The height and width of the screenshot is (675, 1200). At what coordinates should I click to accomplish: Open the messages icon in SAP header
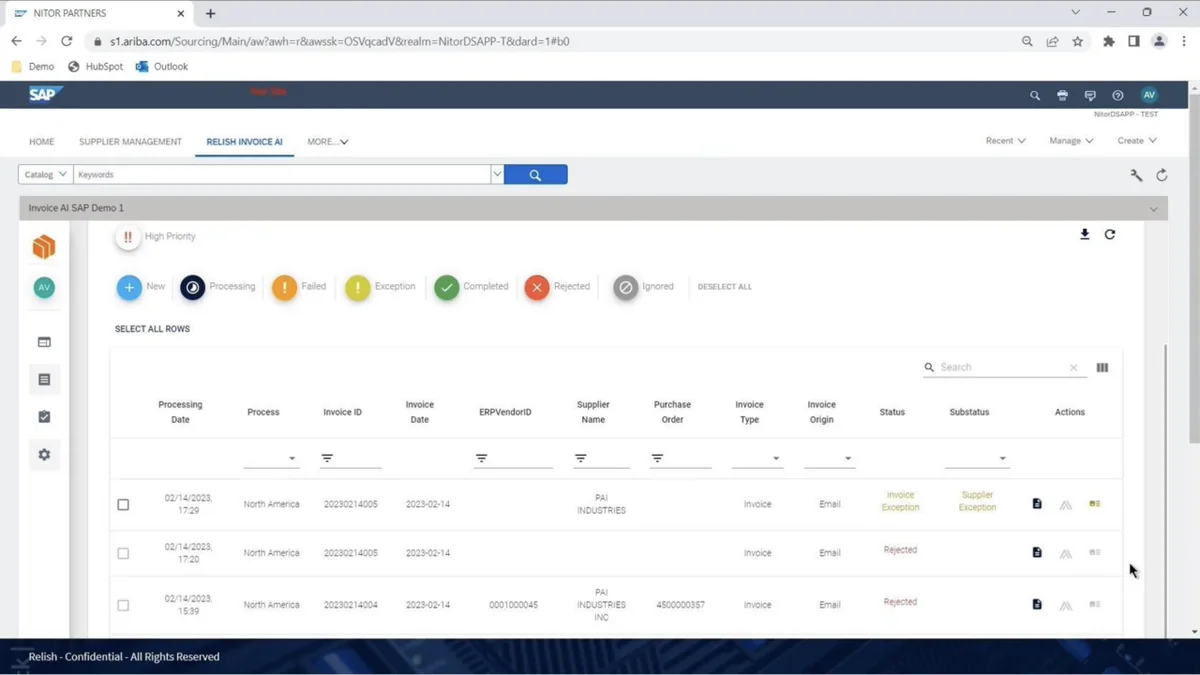[1090, 95]
